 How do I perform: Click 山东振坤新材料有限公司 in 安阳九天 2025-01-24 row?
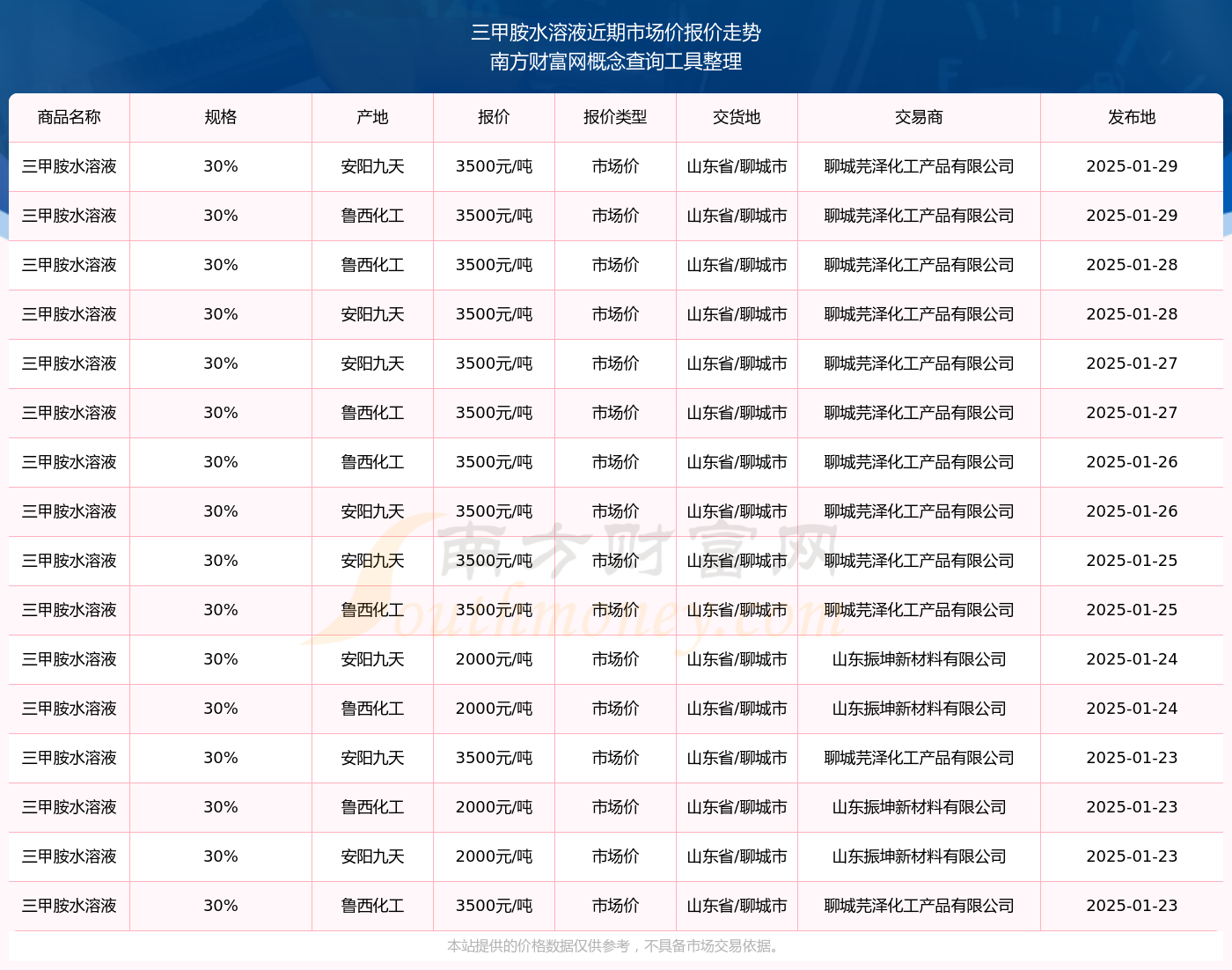point(919,659)
